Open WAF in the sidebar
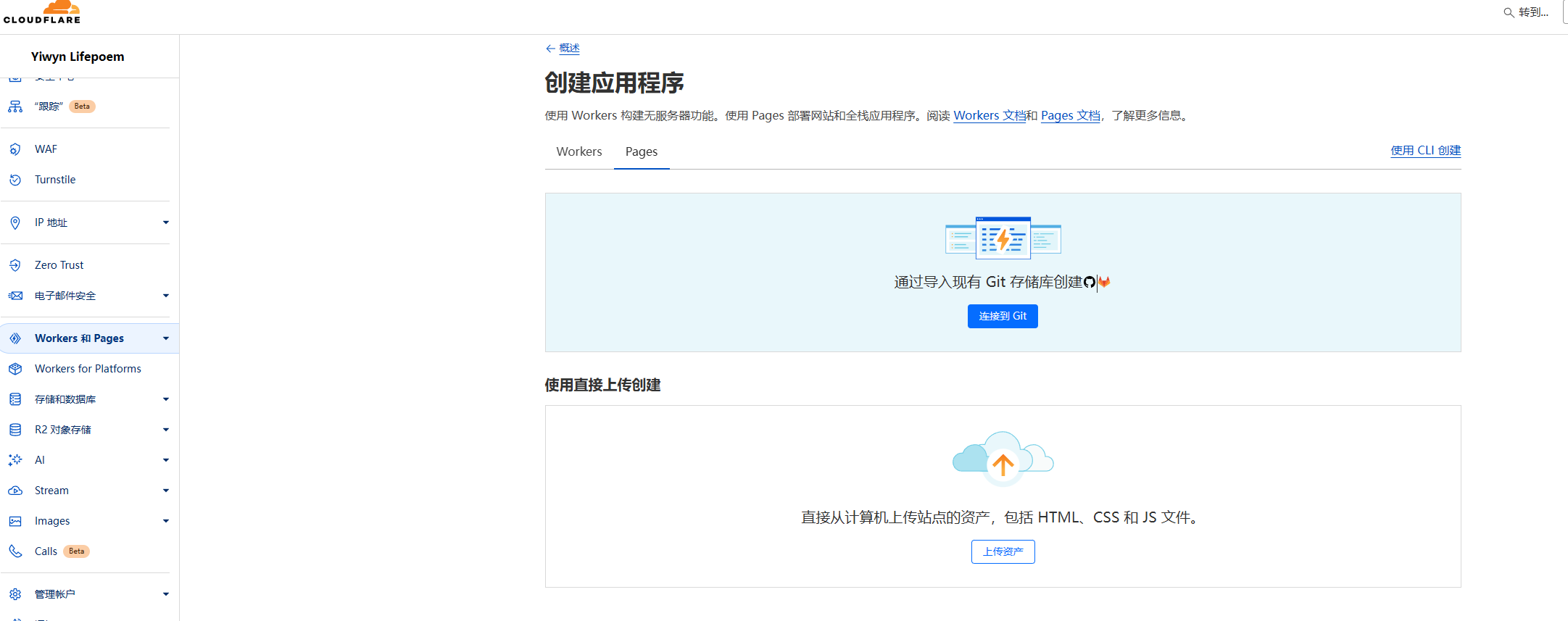The height and width of the screenshot is (621, 1568). pos(46,149)
